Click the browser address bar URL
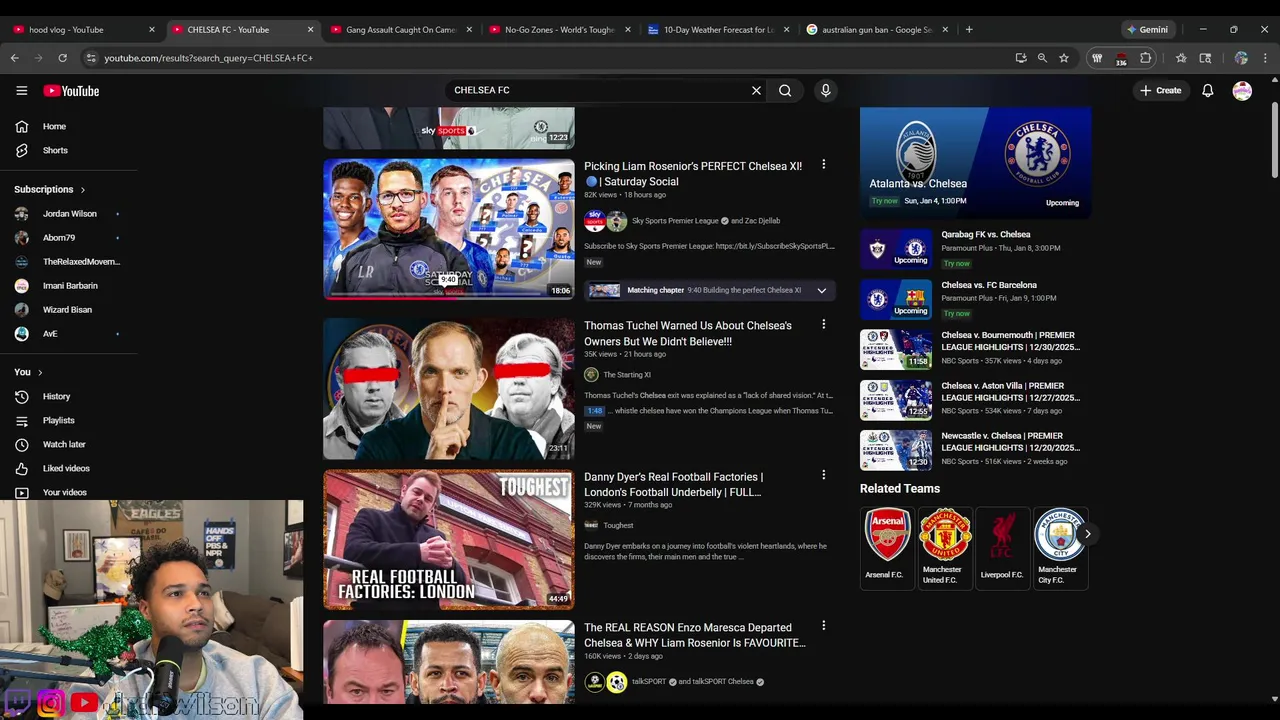This screenshot has height=720, width=1280. click(208, 58)
